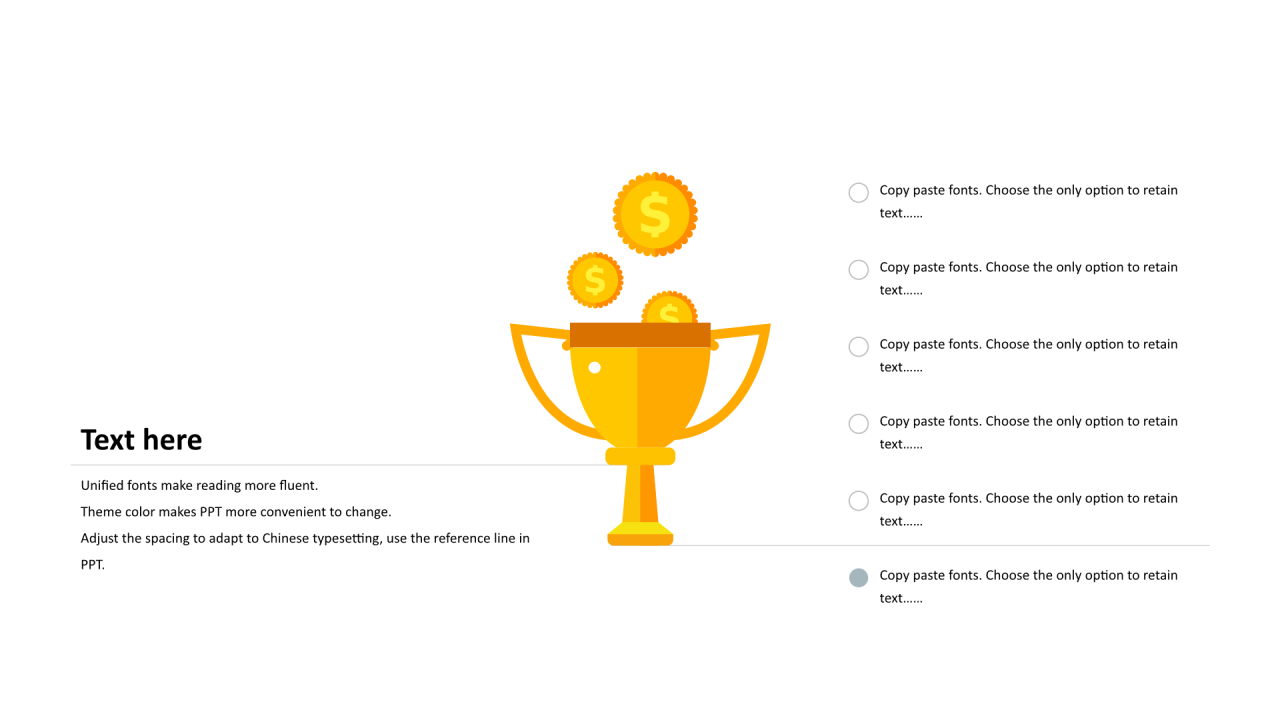The height and width of the screenshot is (720, 1280).
Task: Select the medium dollar coin beside the trophy
Action: tap(595, 280)
